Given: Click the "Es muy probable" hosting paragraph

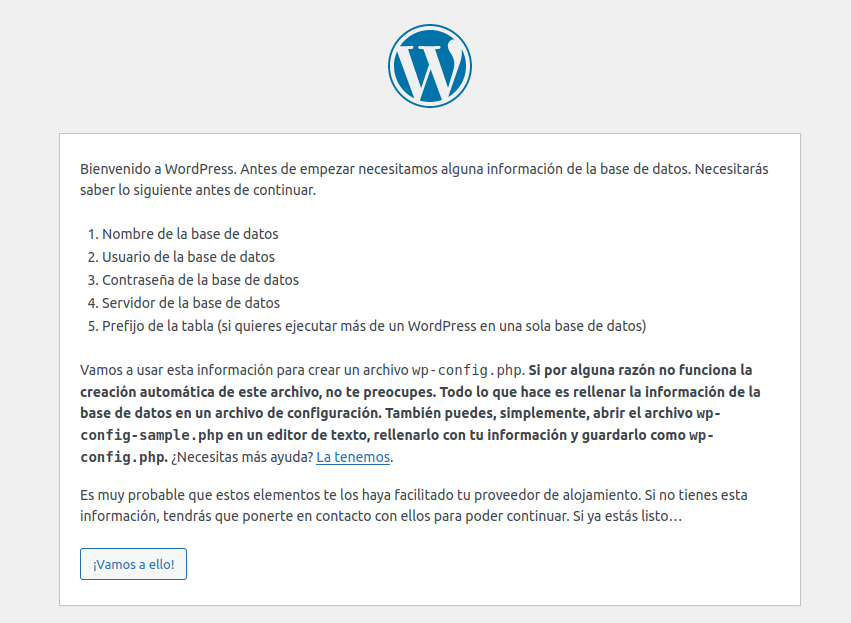Looking at the screenshot, I should [414, 505].
